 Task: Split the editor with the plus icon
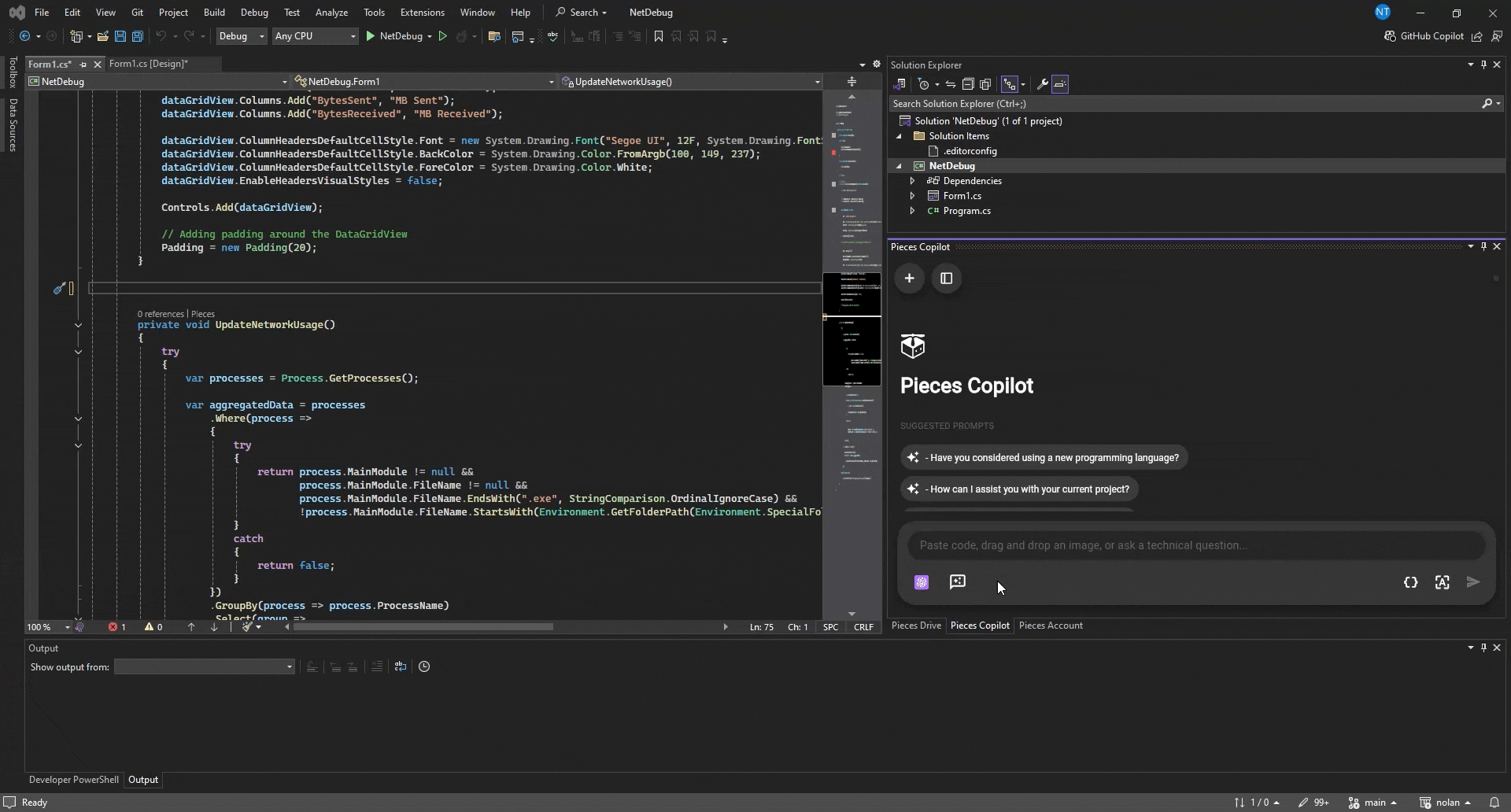coord(852,82)
